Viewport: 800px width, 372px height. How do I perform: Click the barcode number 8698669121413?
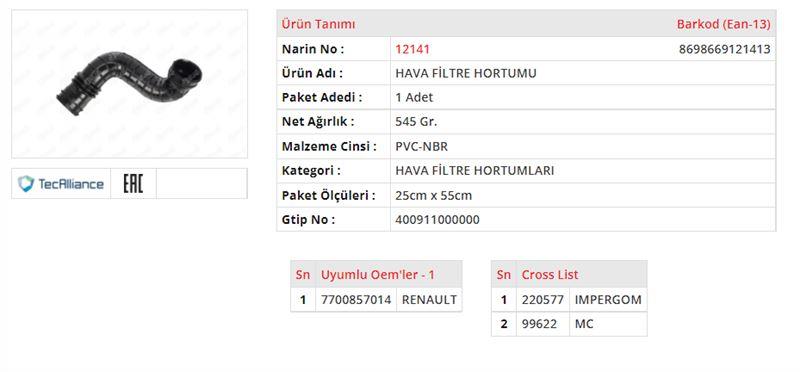[724, 49]
